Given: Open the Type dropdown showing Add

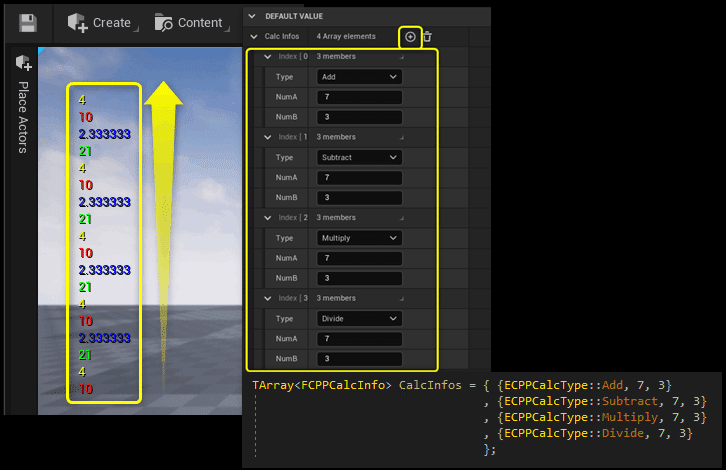Looking at the screenshot, I should point(359,77).
